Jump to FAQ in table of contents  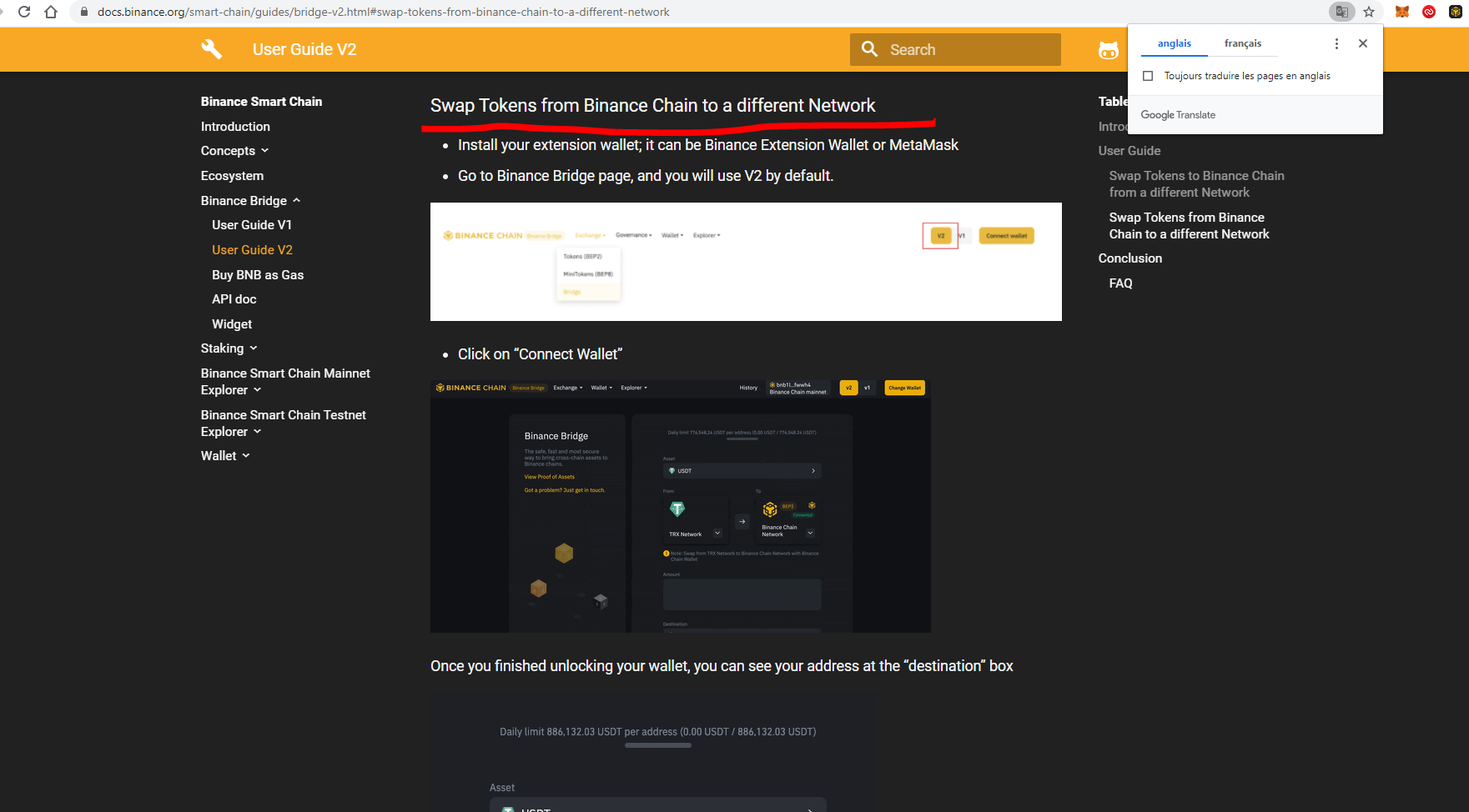1120,283
